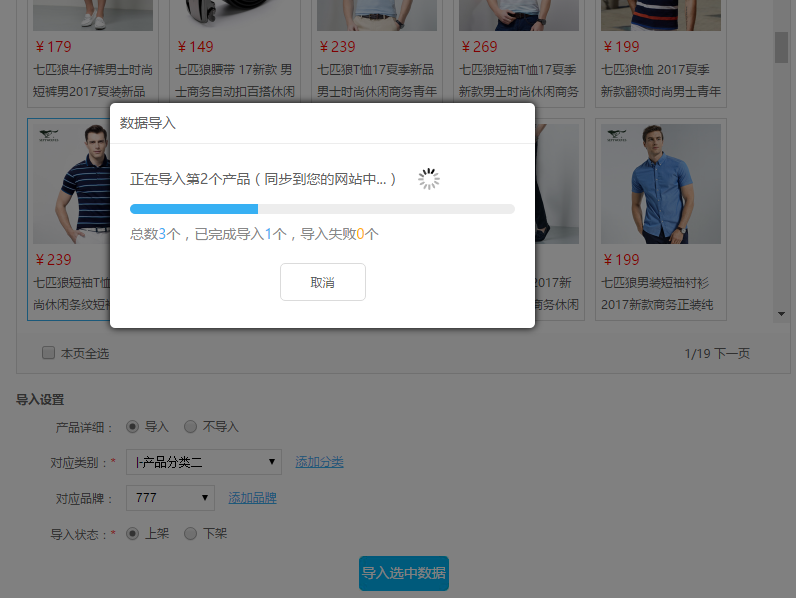The height and width of the screenshot is (598, 796).
Task: Select the 下架 import status radio
Action: point(190,534)
